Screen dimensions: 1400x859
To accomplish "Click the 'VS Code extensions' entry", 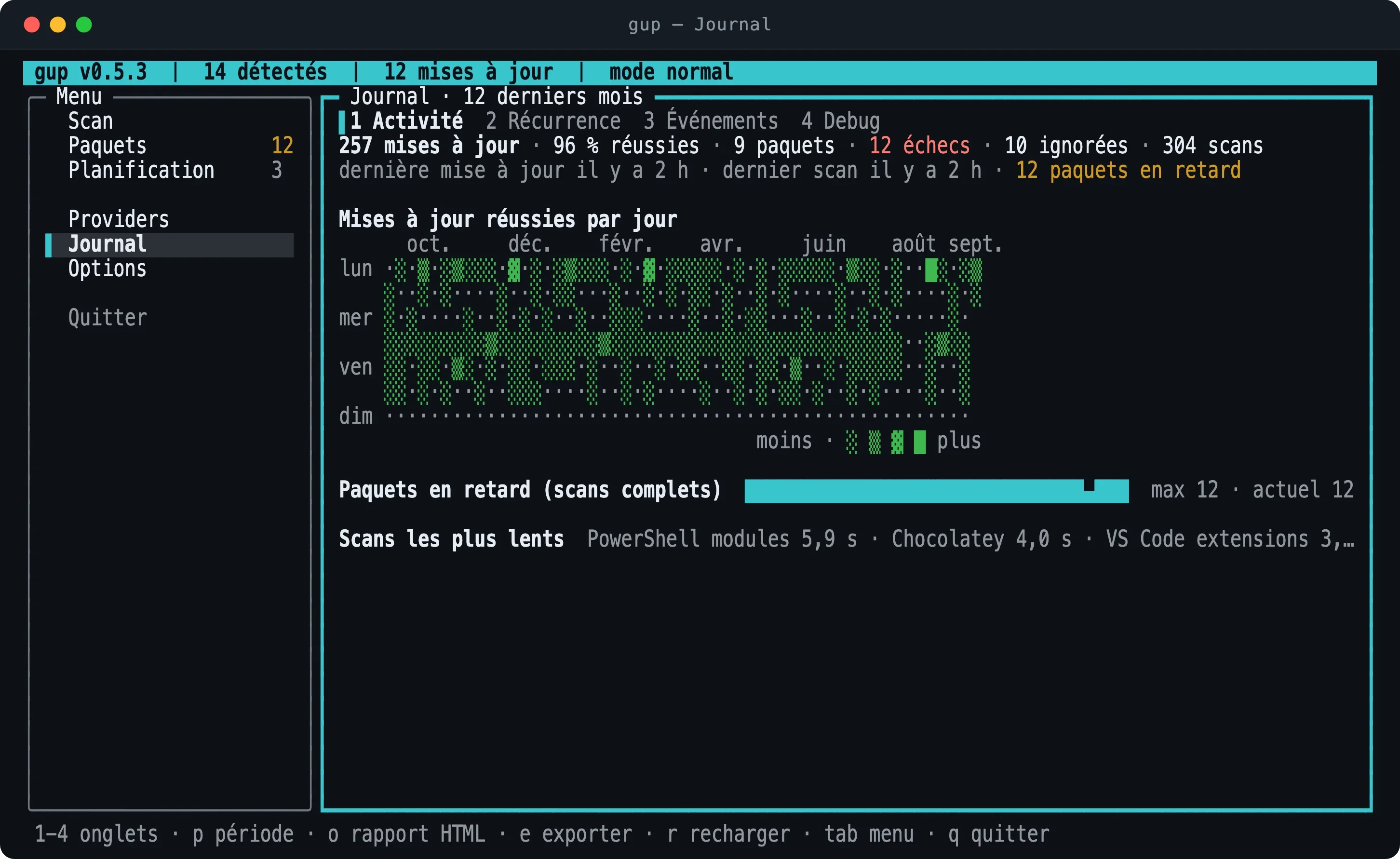I will point(1207,539).
